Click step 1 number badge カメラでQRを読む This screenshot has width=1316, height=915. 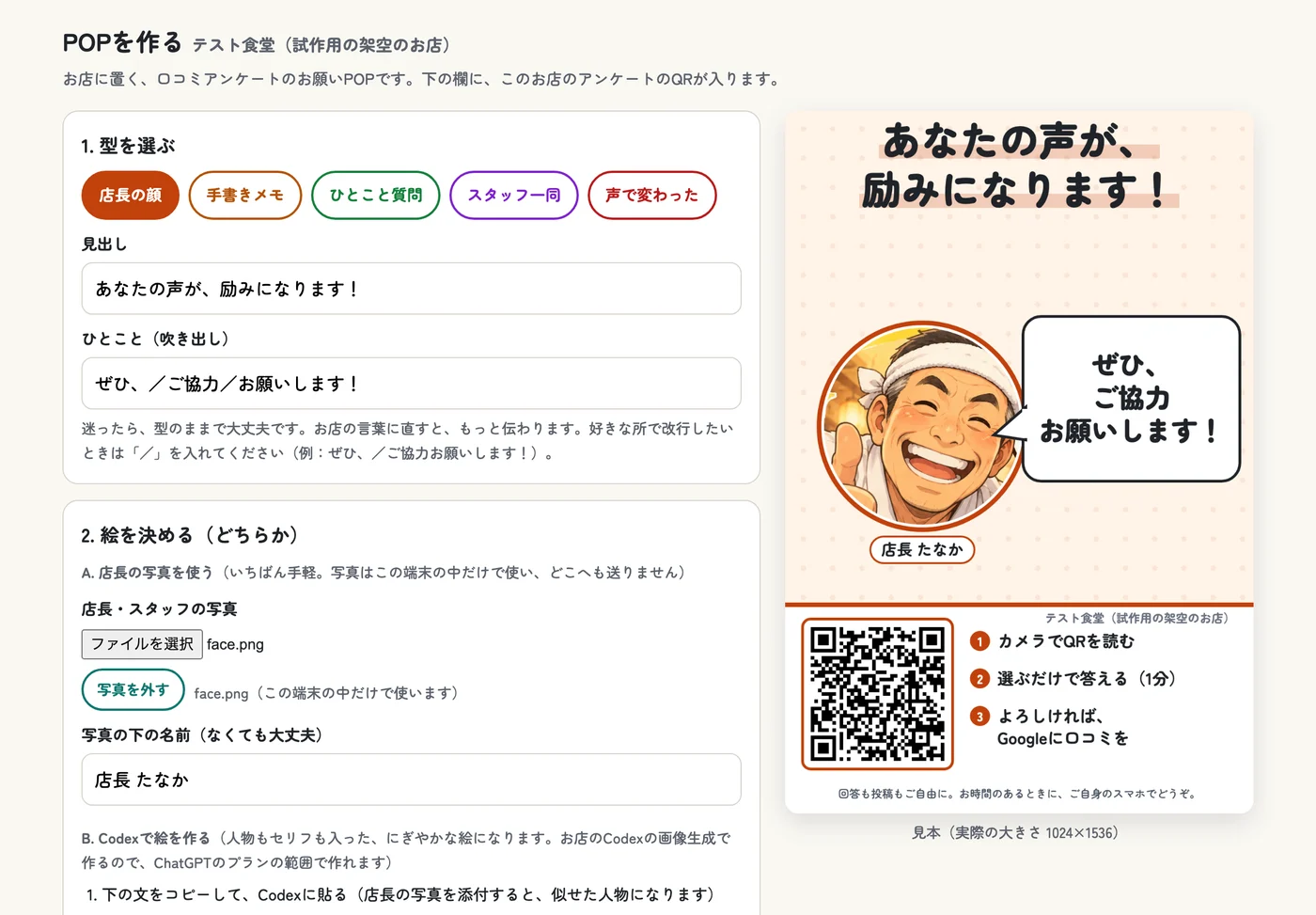click(x=979, y=641)
